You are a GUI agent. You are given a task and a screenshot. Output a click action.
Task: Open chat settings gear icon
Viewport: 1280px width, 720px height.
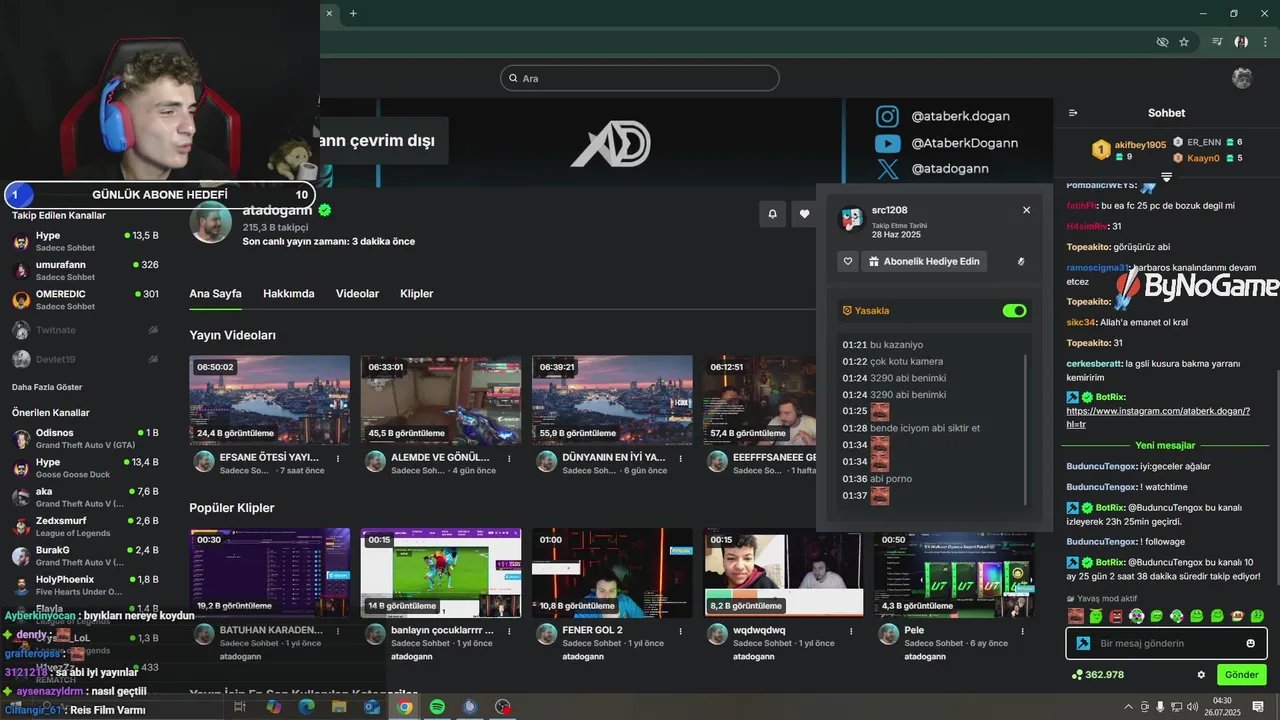click(1201, 675)
